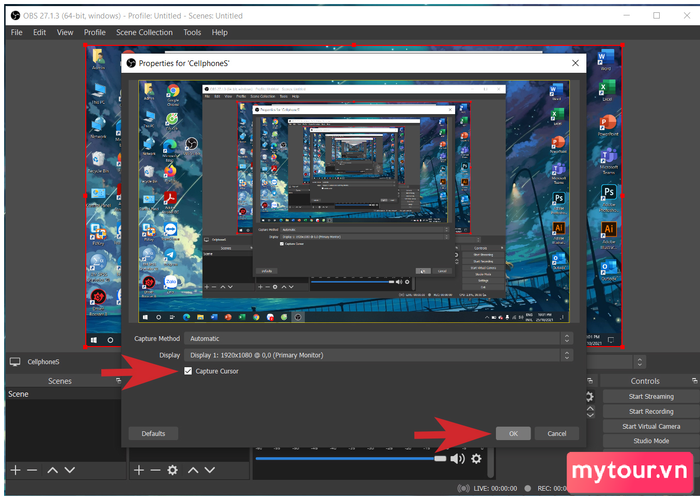Open the Profile menu
This screenshot has height=502, width=700.
[95, 32]
